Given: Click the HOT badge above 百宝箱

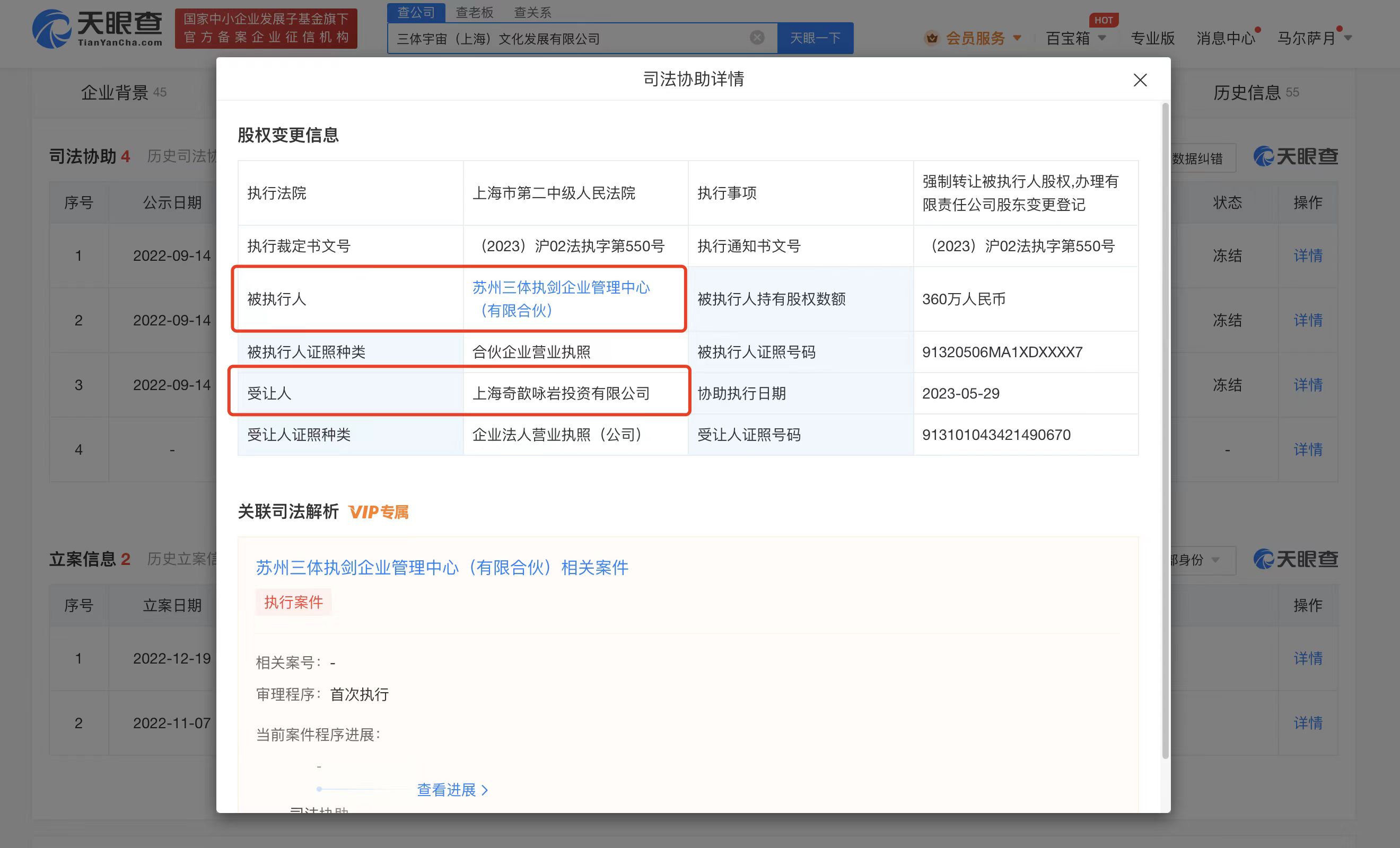Looking at the screenshot, I should 1104,20.
